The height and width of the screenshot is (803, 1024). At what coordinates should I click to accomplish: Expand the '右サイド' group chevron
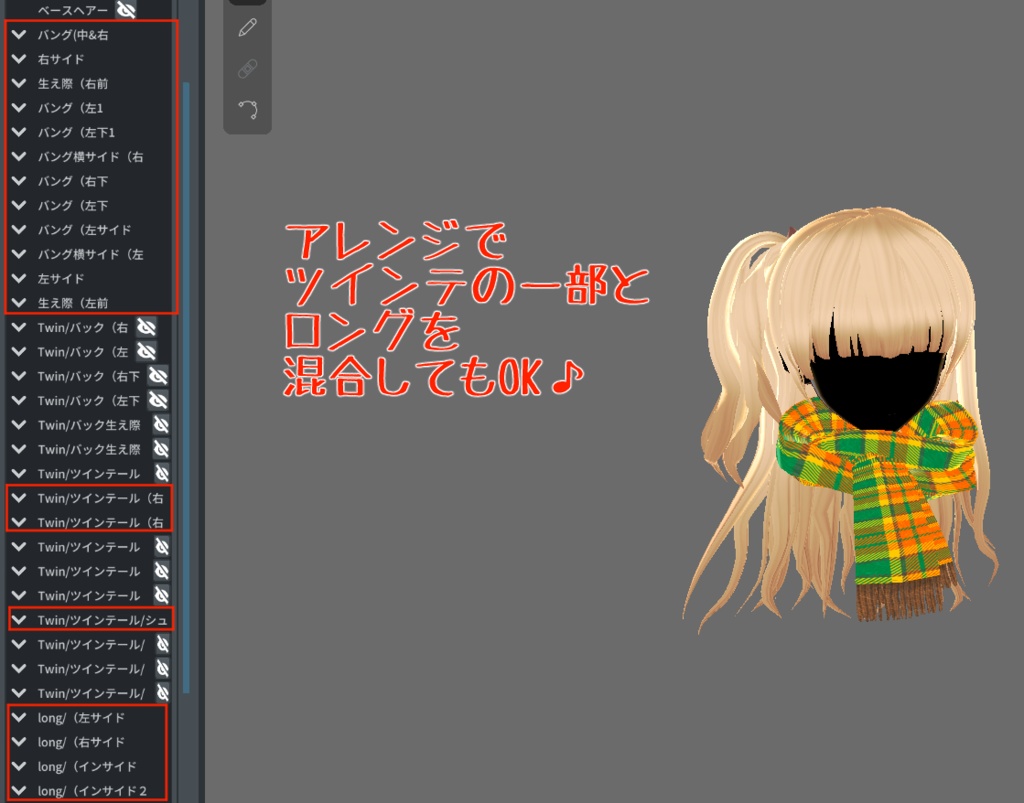point(19,59)
